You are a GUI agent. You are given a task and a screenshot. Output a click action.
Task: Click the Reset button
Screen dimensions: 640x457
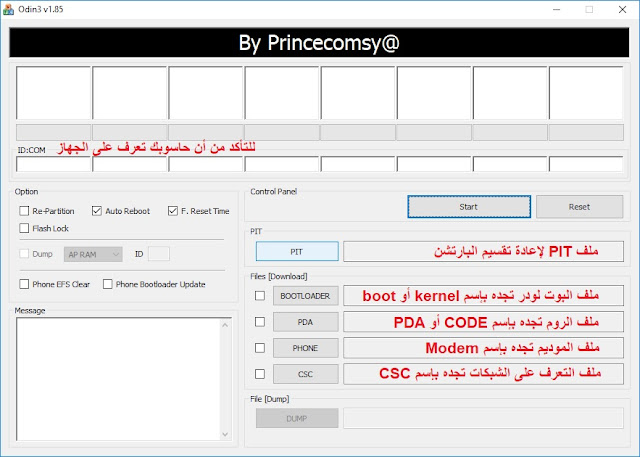click(580, 206)
